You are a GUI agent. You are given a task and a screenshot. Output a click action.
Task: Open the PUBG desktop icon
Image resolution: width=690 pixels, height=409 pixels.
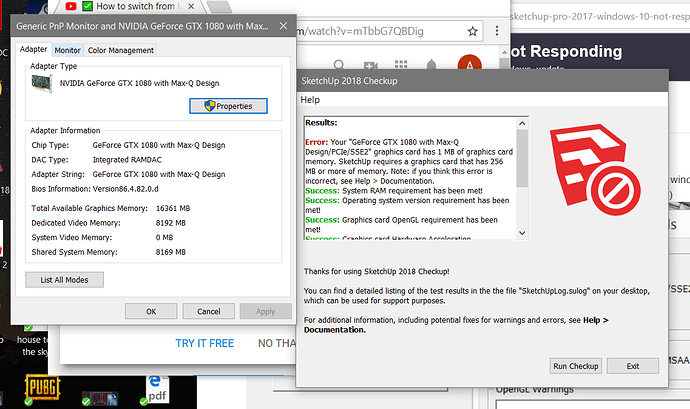tap(42, 387)
